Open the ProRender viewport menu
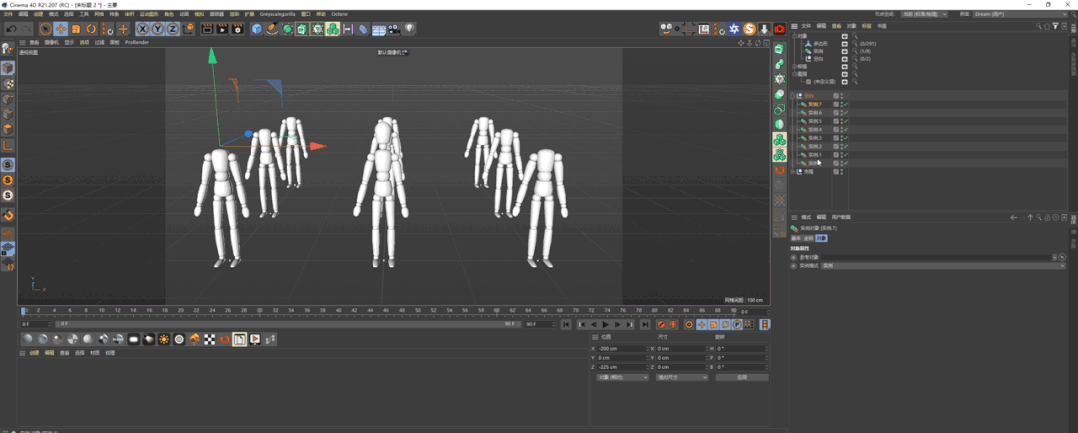The height and width of the screenshot is (433, 1078). pos(136,43)
